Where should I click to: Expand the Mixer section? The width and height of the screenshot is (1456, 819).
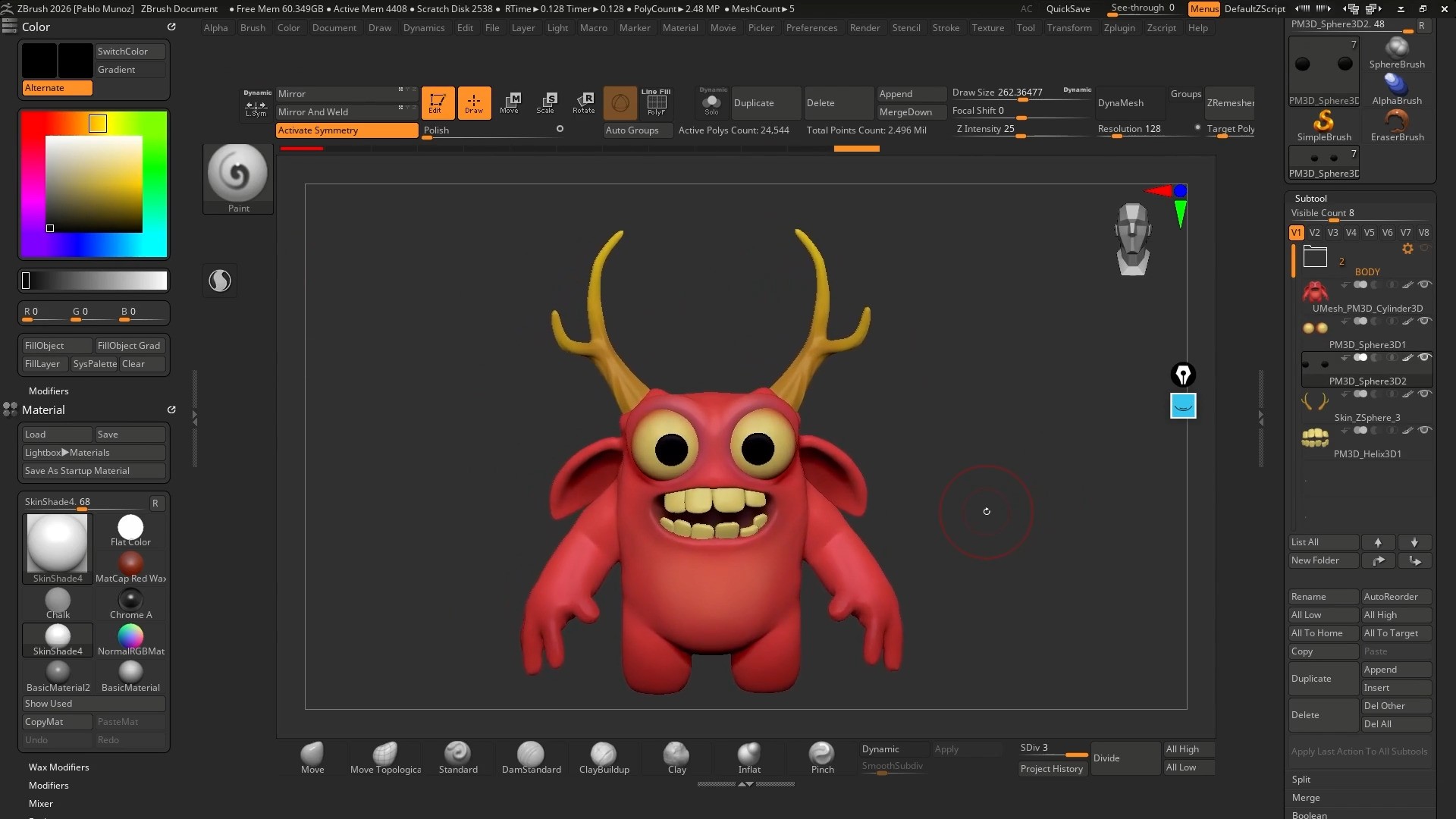tap(41, 803)
